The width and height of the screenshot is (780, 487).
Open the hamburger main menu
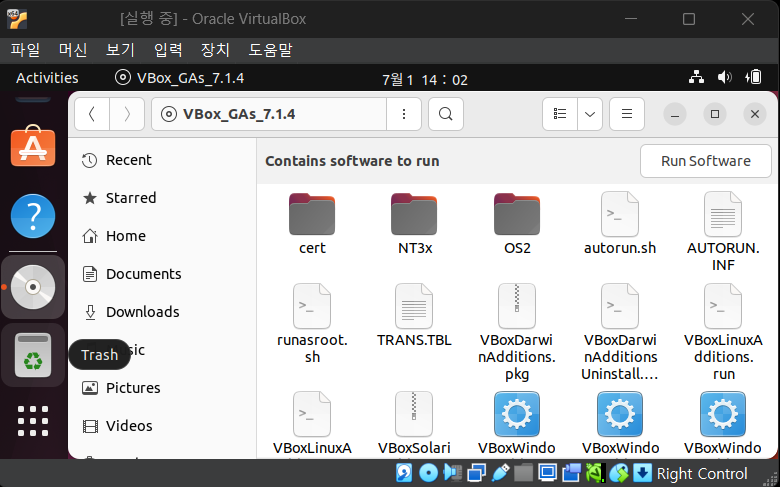point(627,114)
